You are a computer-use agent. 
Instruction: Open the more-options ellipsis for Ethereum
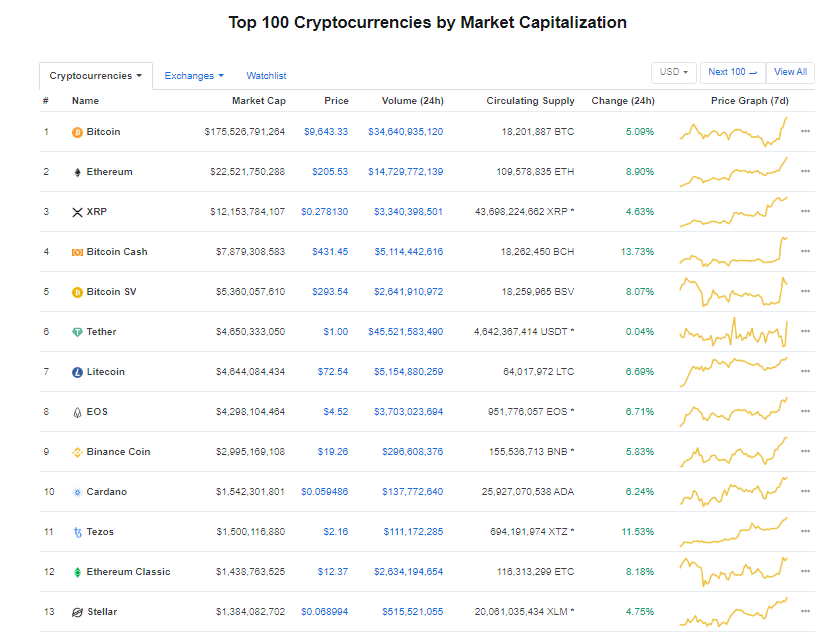click(x=805, y=171)
